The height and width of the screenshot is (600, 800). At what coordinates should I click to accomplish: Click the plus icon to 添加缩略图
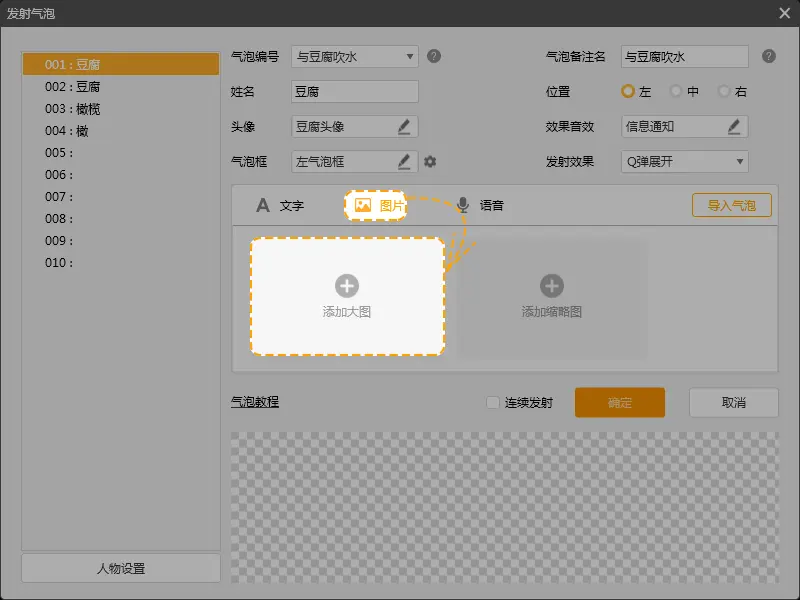(x=552, y=286)
